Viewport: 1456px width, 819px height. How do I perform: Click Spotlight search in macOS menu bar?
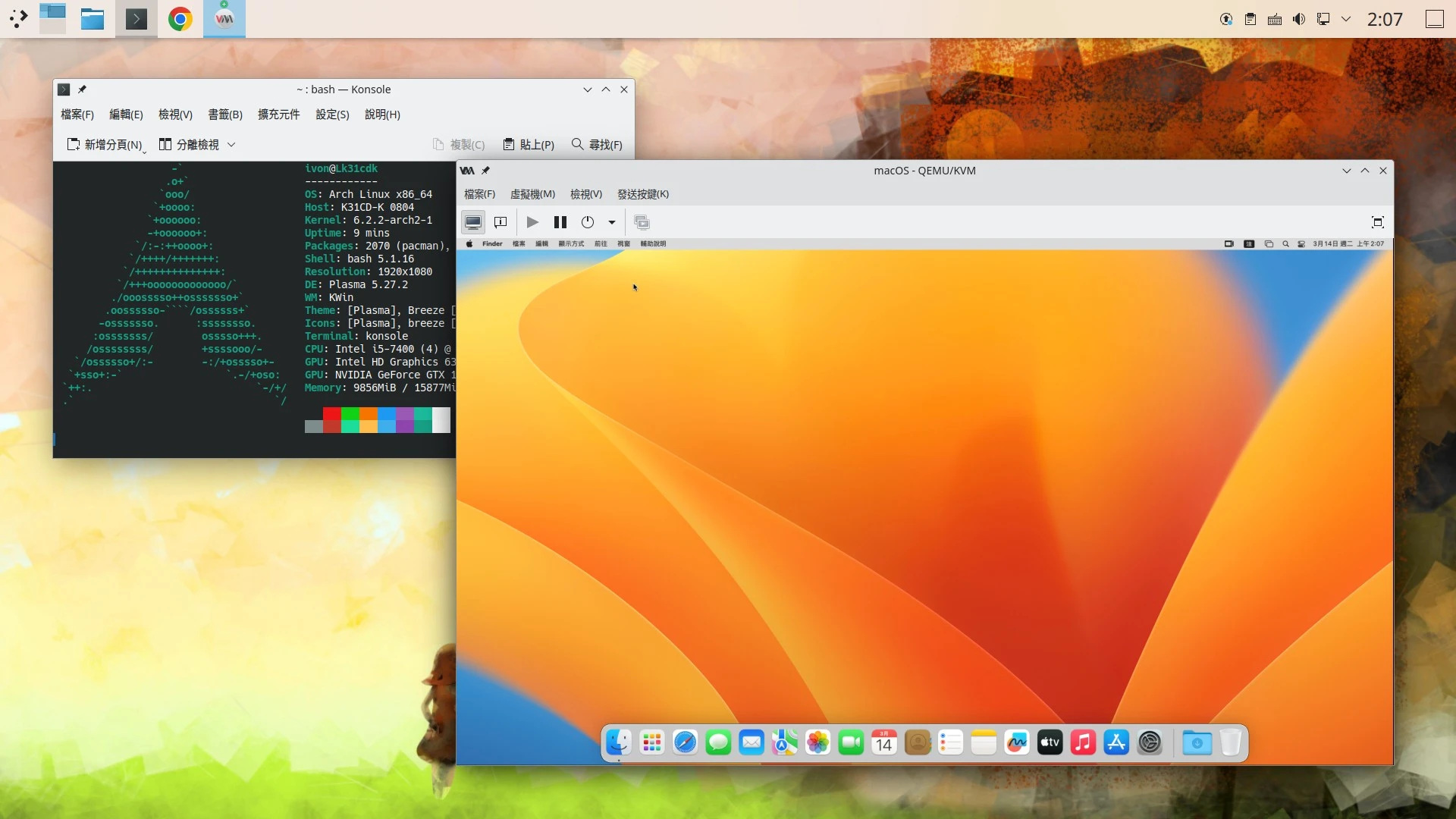pyautogui.click(x=1285, y=244)
